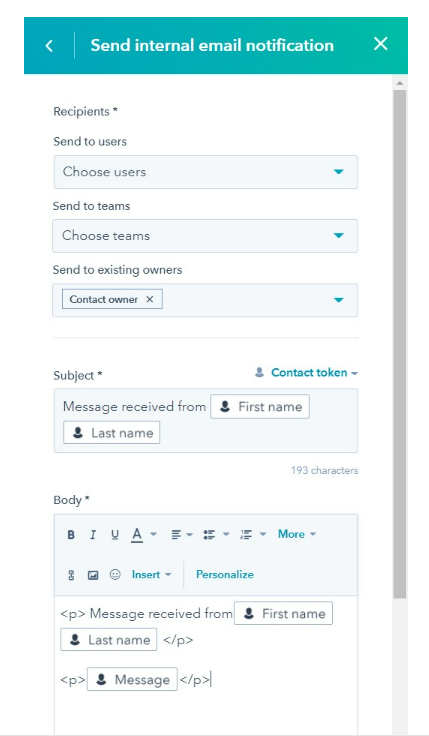The width and height of the screenshot is (429, 736).
Task: Open text alignment options
Action: point(182,535)
